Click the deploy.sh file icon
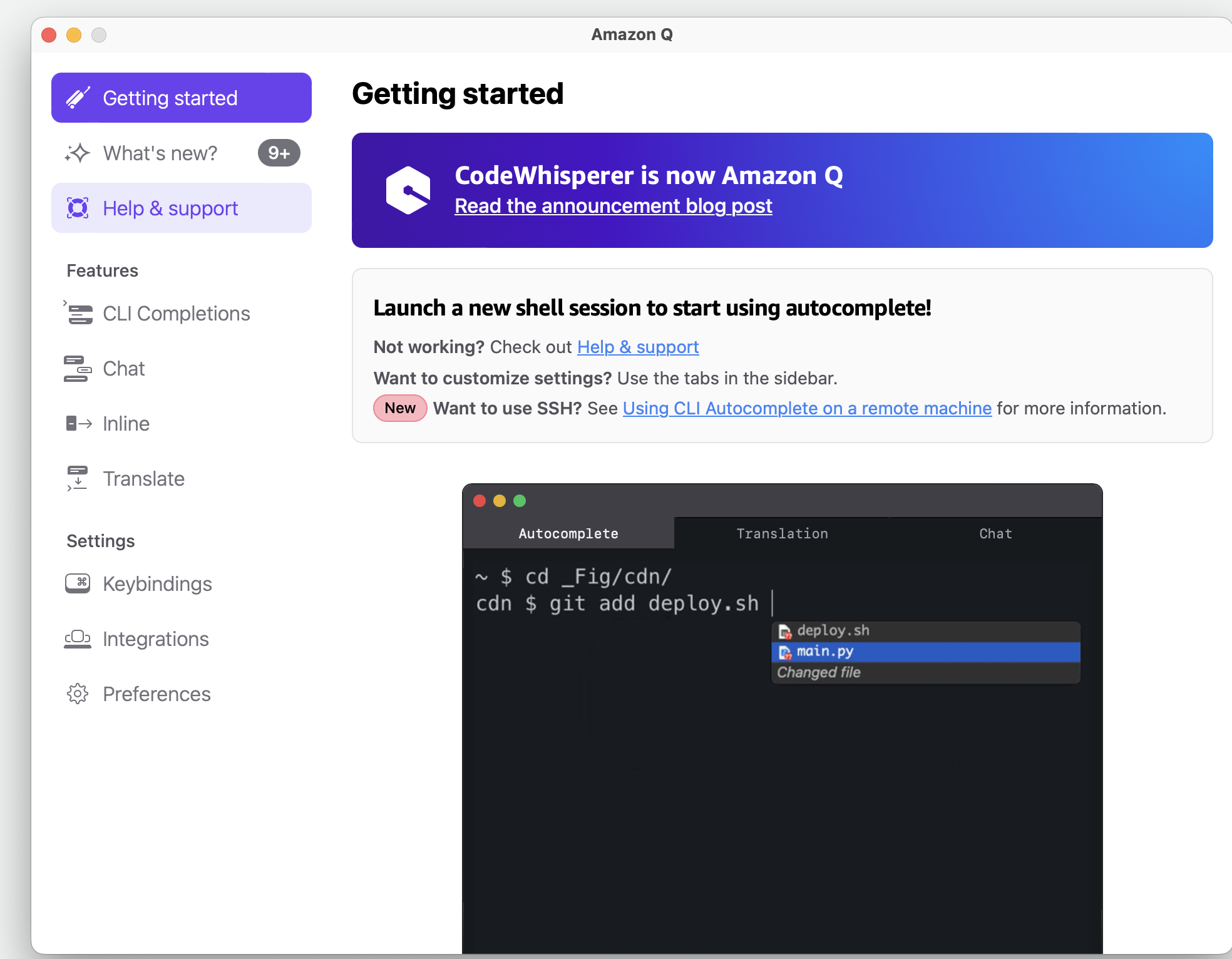 point(785,632)
